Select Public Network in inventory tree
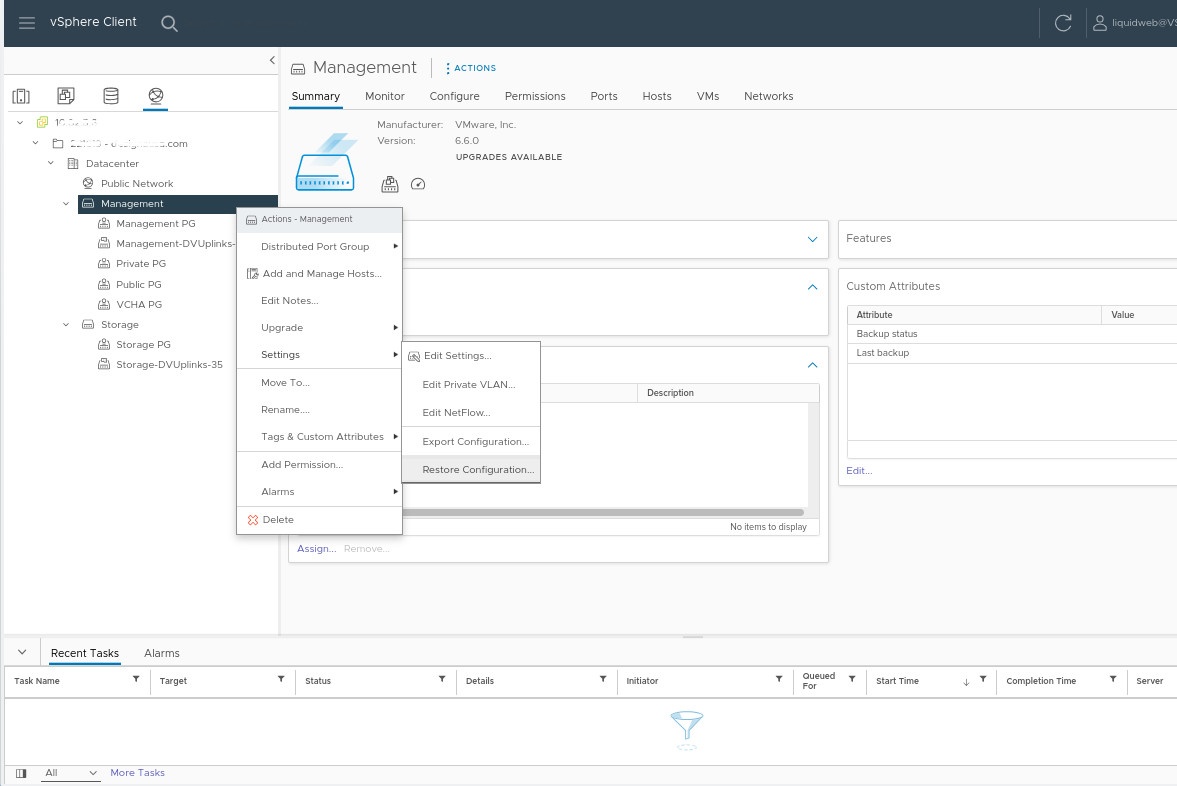This screenshot has width=1177, height=786. (x=137, y=184)
